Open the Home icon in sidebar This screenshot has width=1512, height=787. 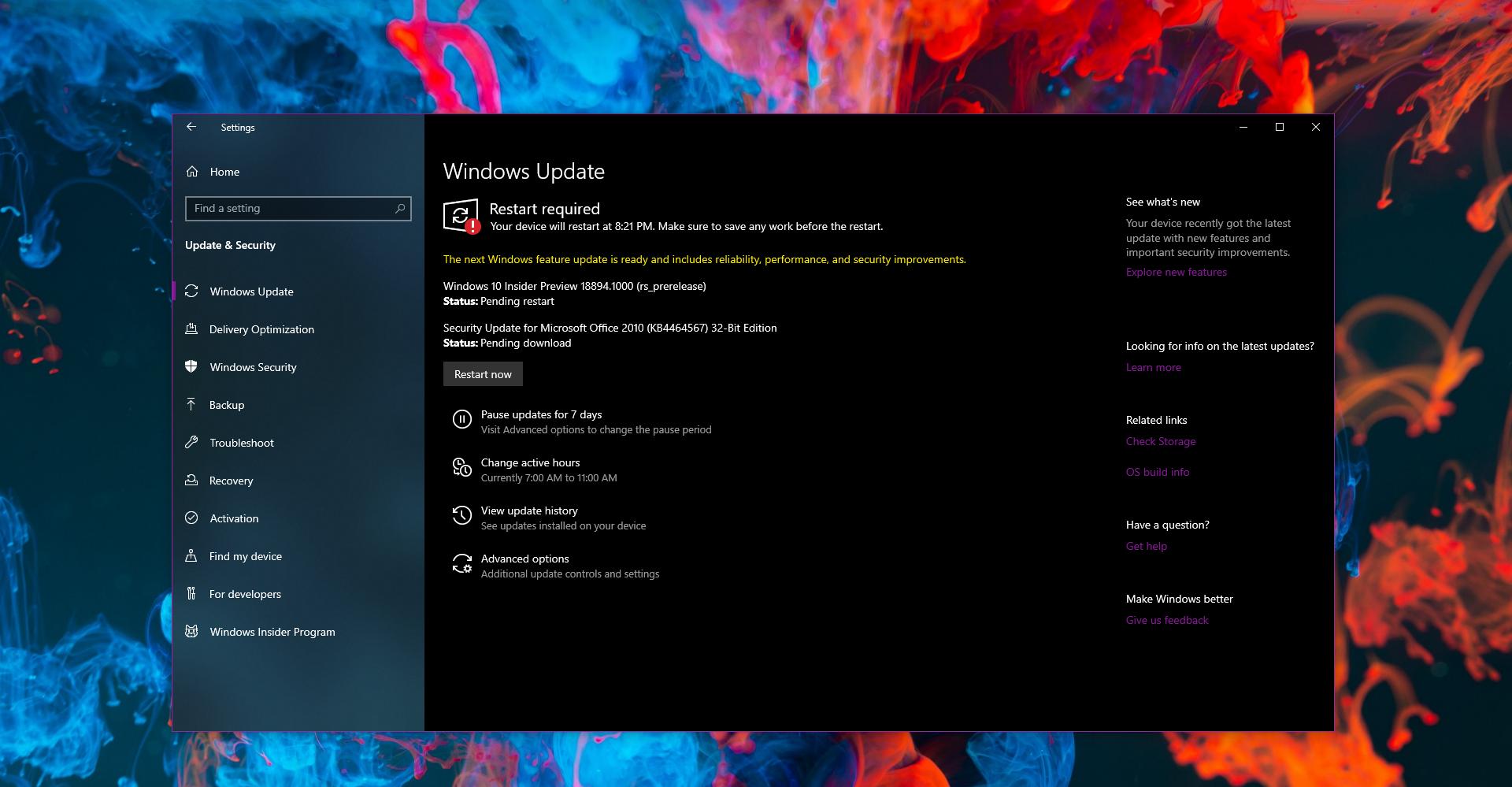coord(192,172)
